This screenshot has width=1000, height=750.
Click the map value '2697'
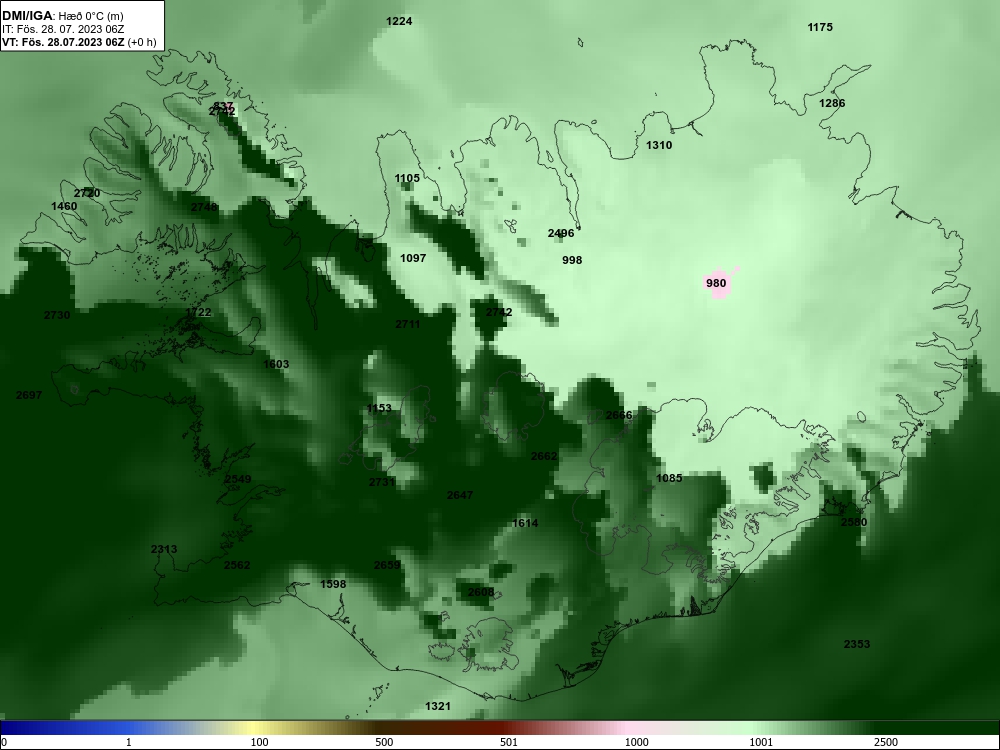point(29,395)
